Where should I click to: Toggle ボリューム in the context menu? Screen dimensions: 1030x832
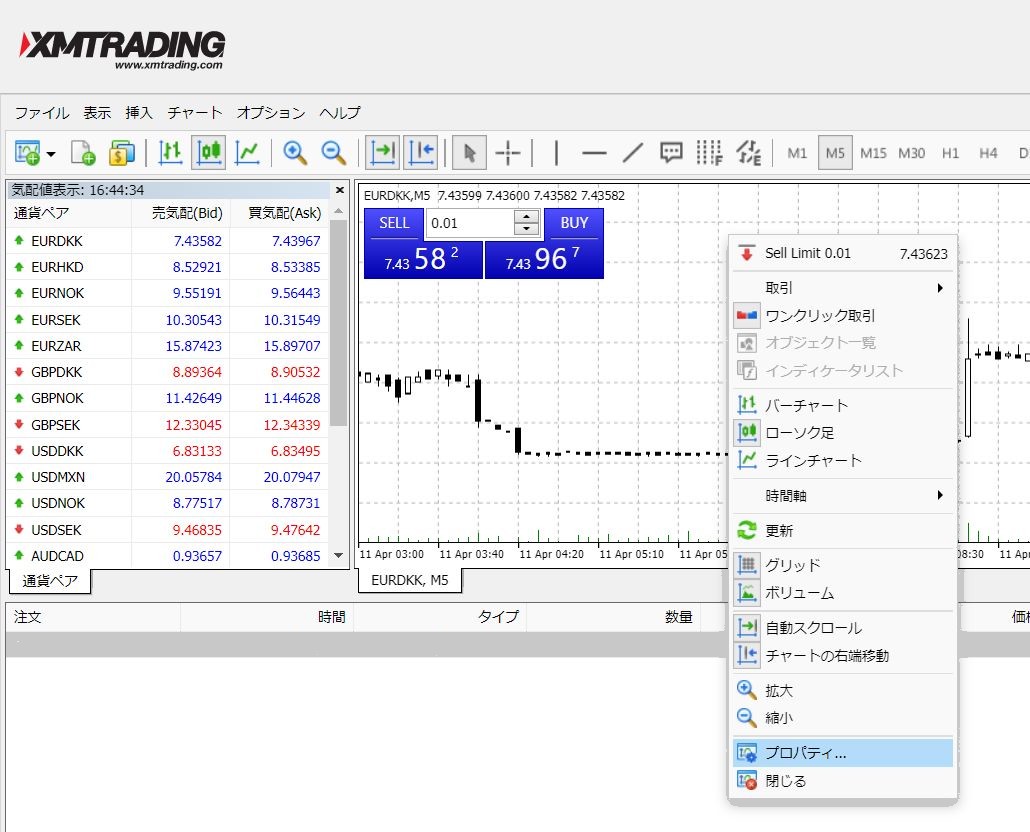[799, 593]
